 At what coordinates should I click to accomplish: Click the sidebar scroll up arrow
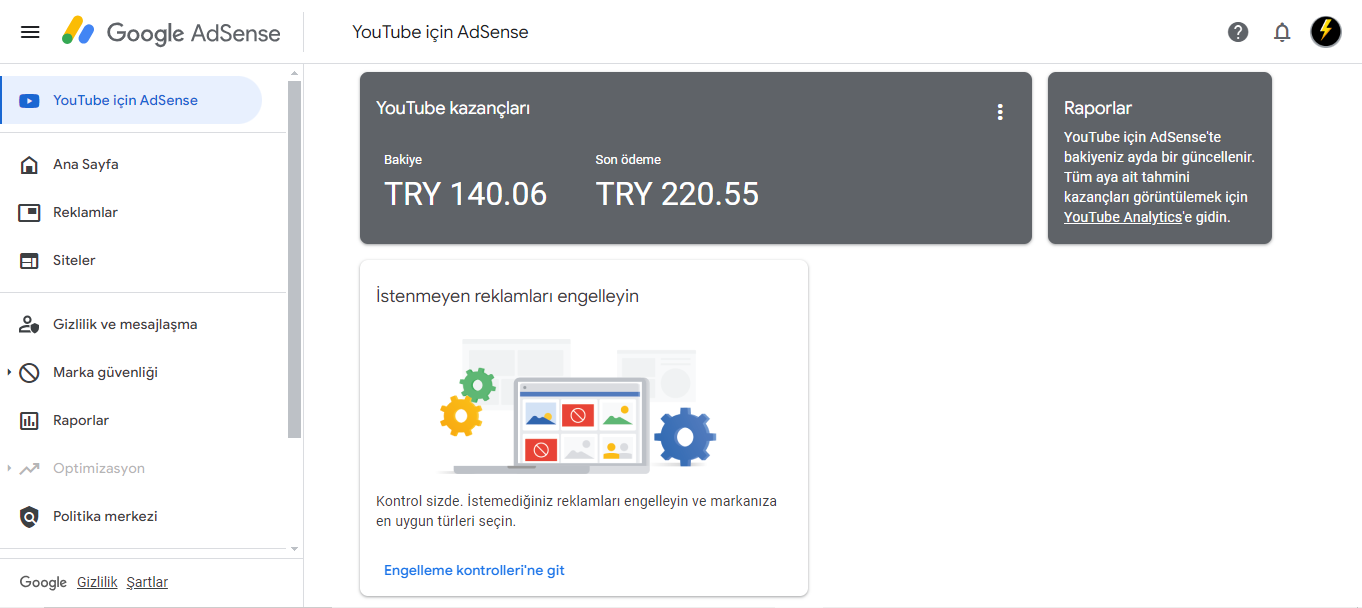(294, 73)
